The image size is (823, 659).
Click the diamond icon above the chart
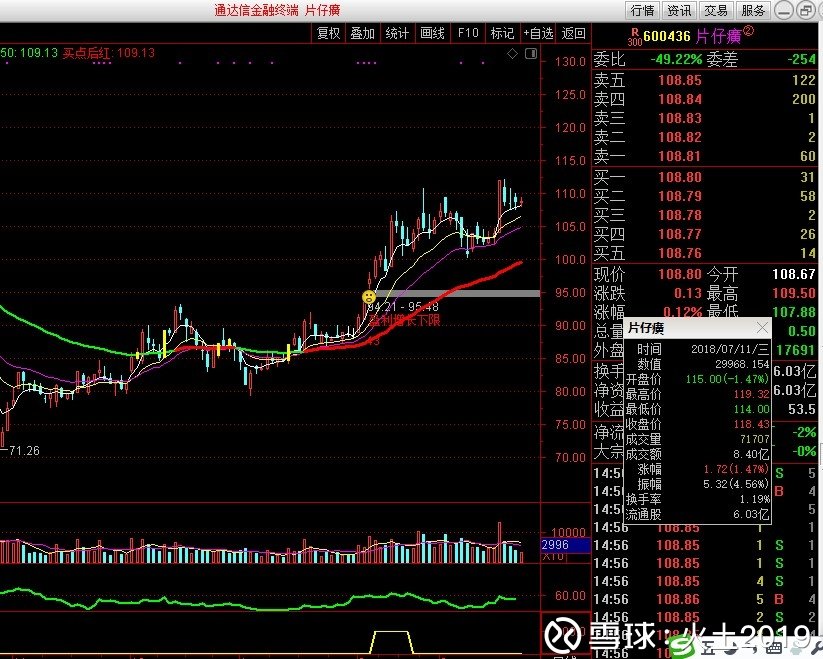[512, 54]
